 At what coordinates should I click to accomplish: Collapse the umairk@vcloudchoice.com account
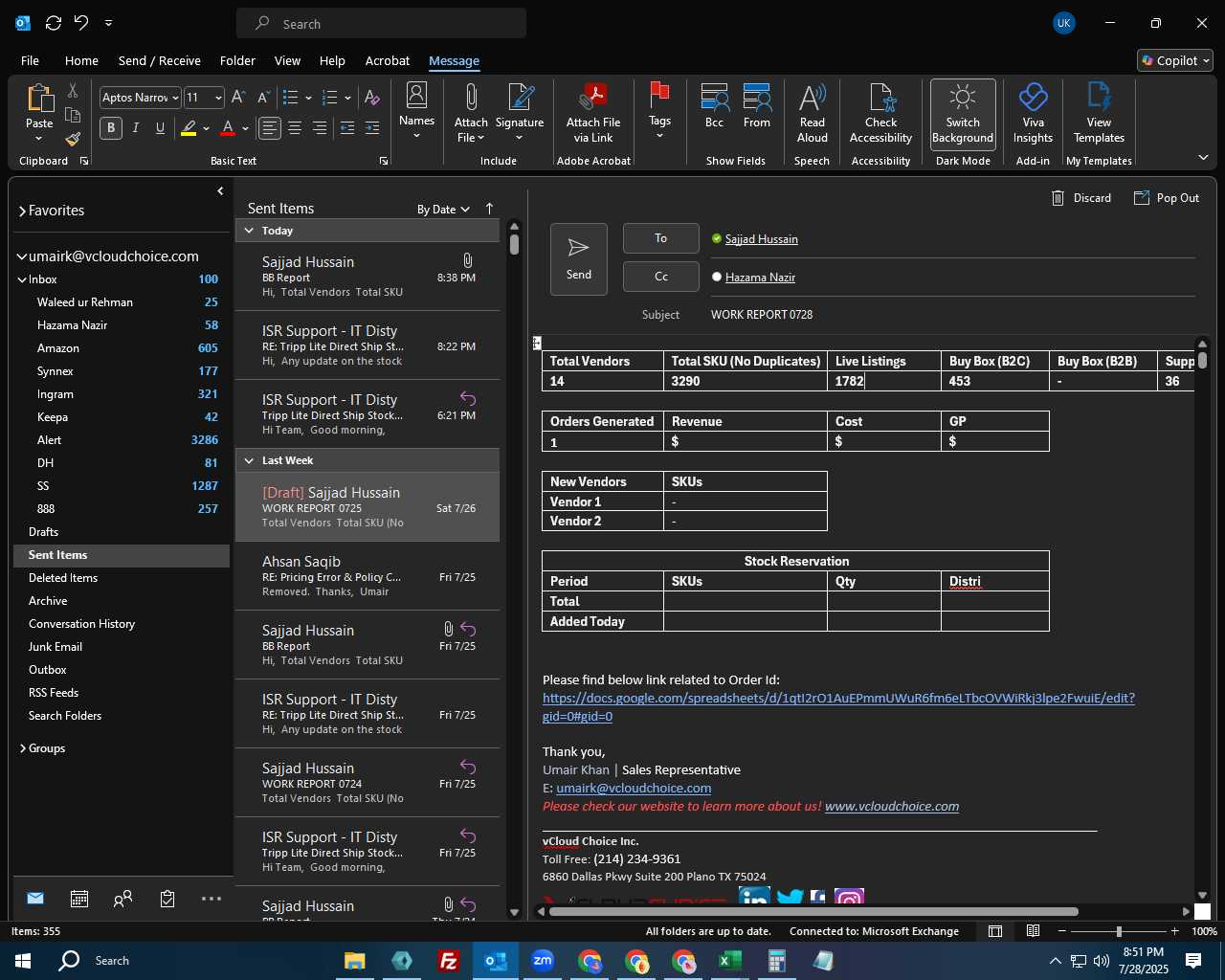(22, 256)
